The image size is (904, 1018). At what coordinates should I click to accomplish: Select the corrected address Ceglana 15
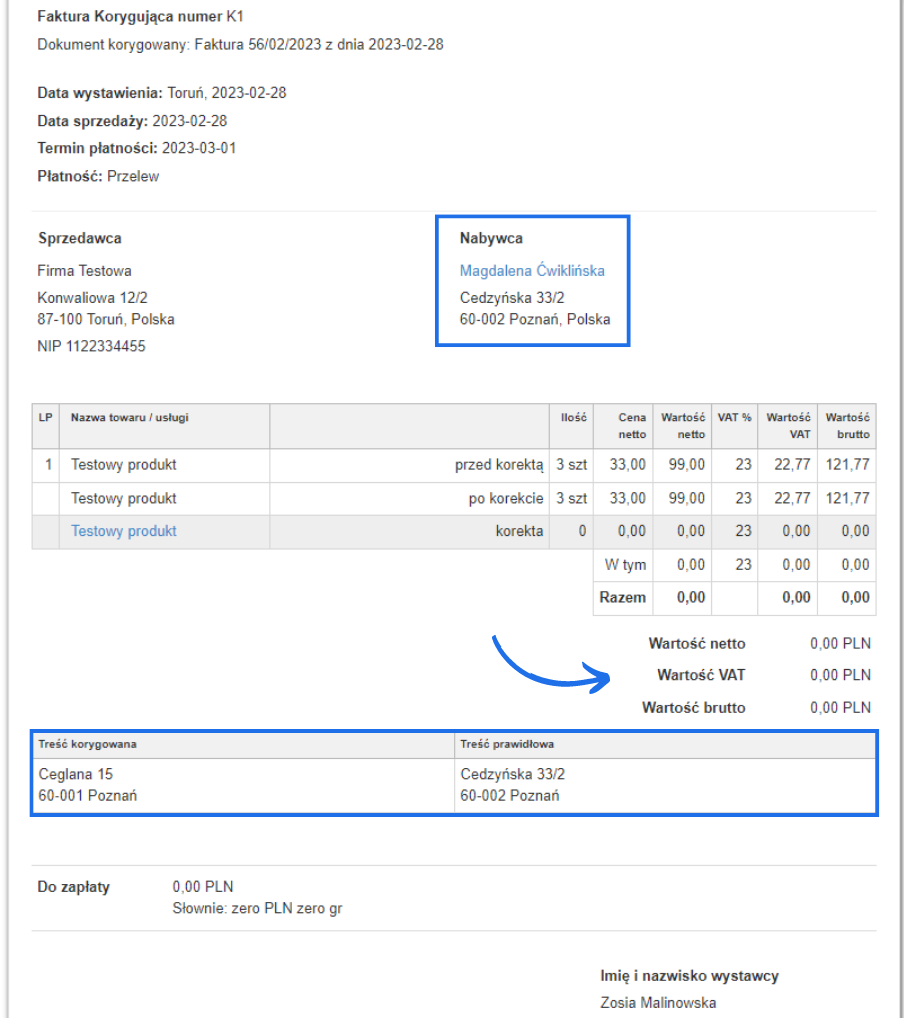[76, 774]
